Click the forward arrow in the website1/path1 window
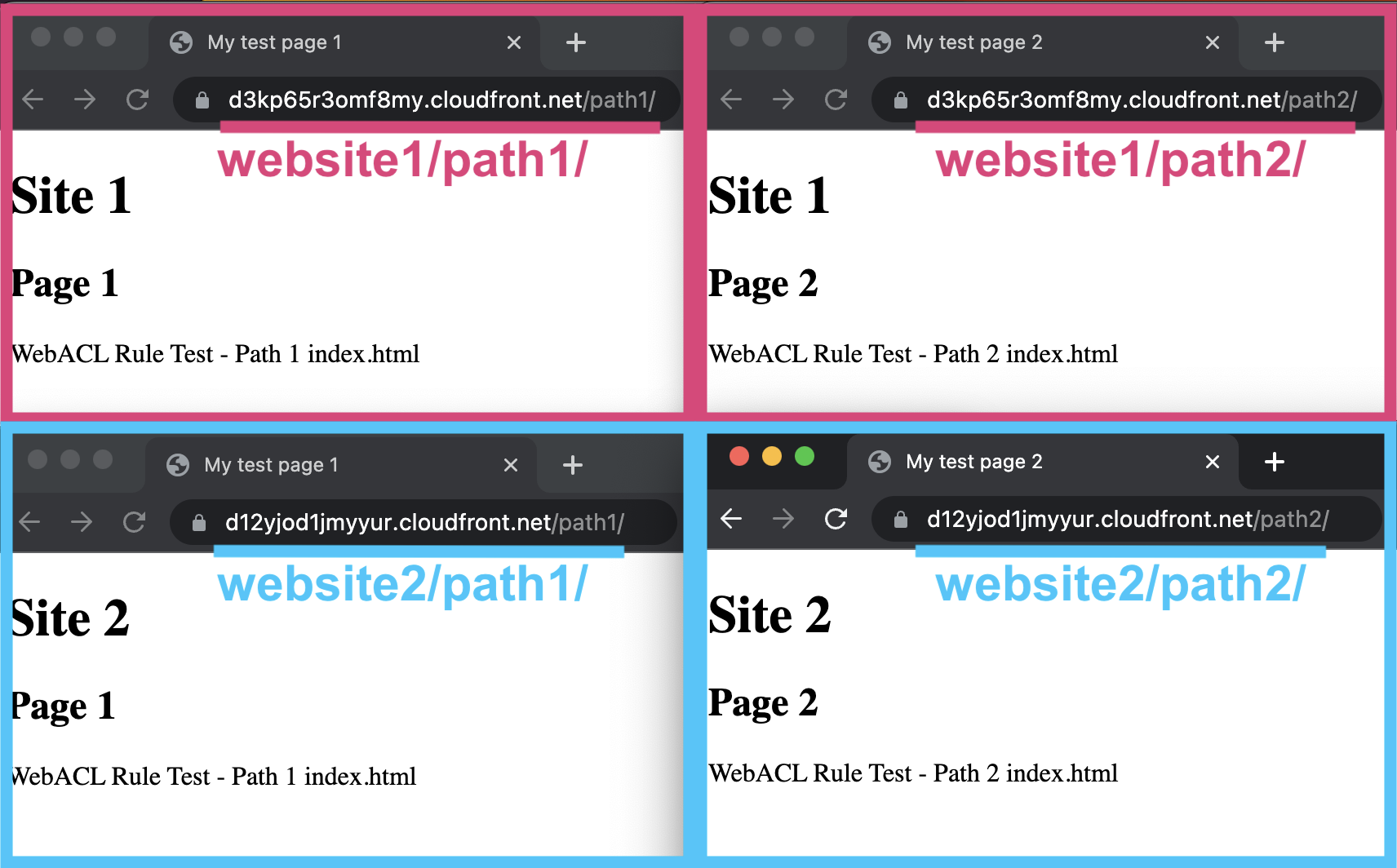1397x868 pixels. coord(85,99)
